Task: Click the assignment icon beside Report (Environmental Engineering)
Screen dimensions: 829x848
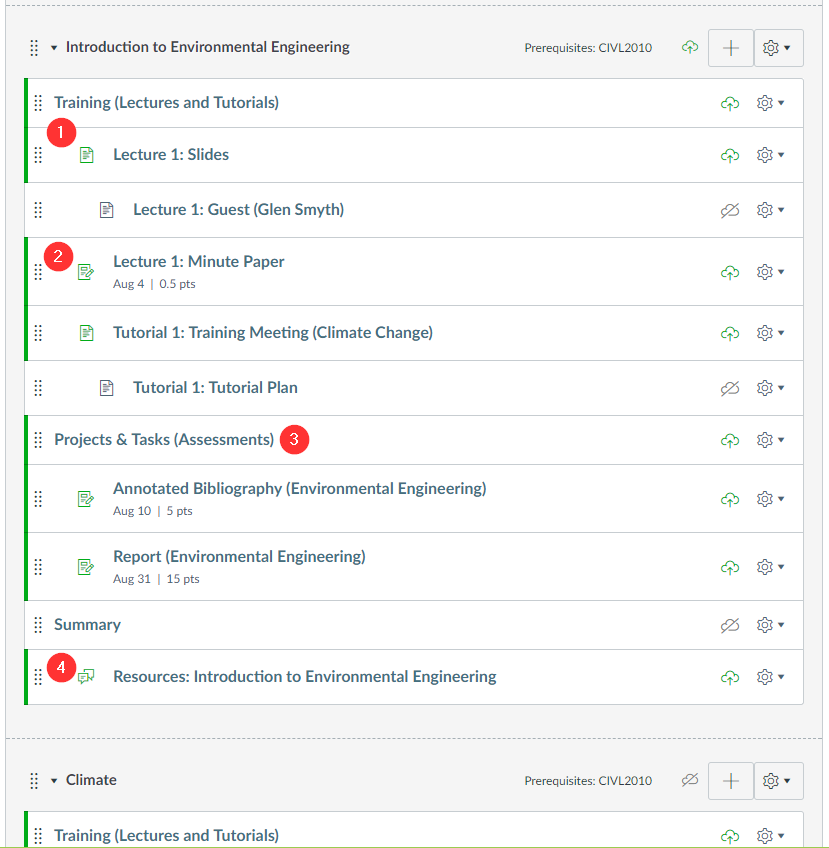Action: click(87, 567)
